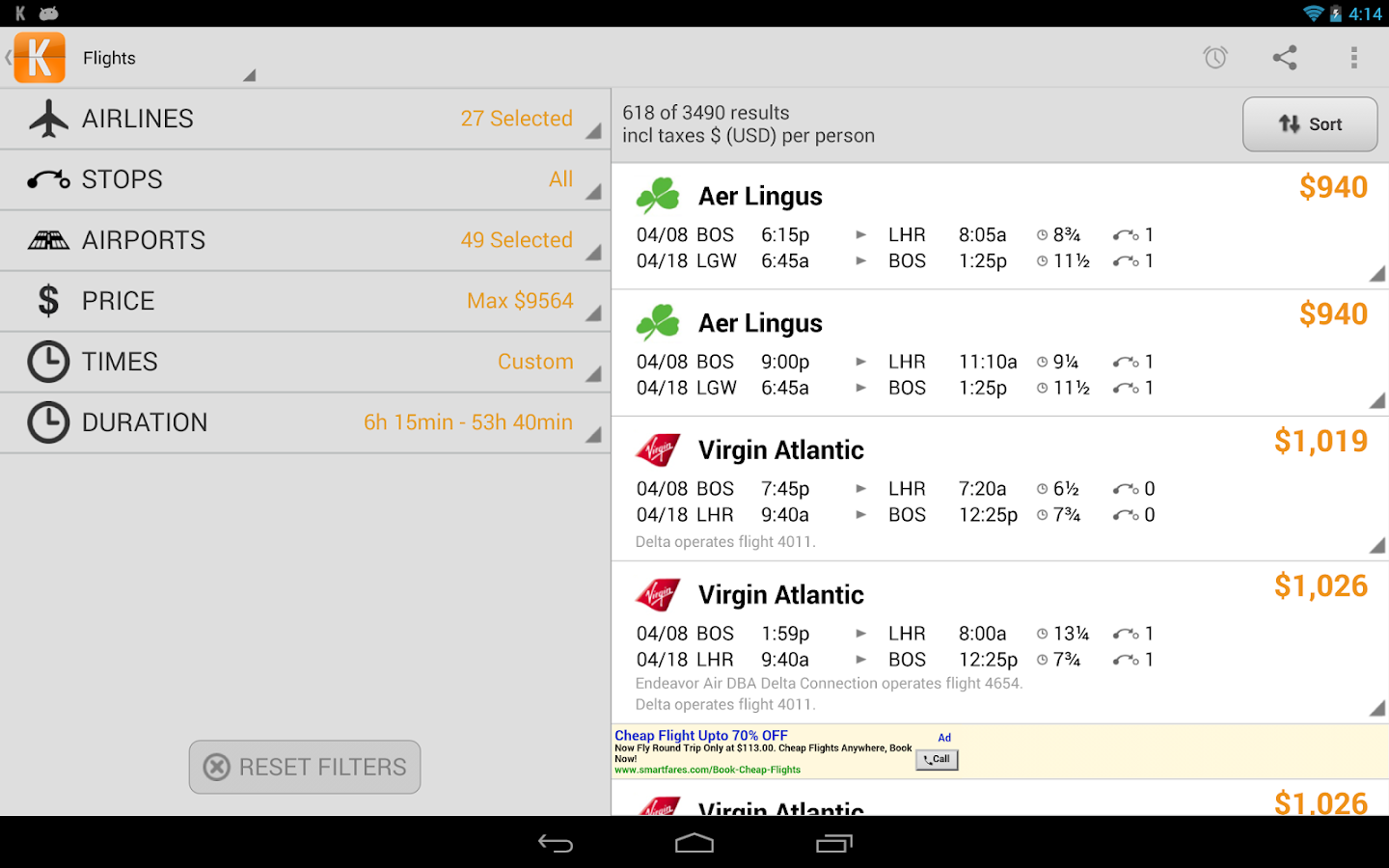Open the overflow menu icon

tap(1354, 57)
